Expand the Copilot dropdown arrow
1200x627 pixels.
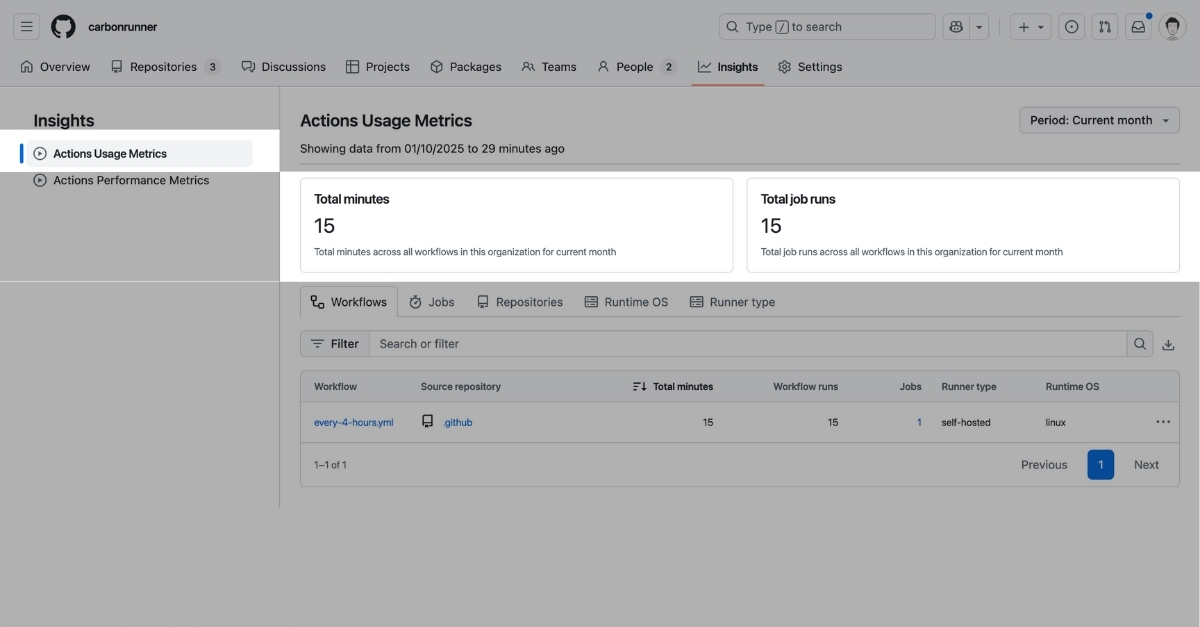point(980,27)
